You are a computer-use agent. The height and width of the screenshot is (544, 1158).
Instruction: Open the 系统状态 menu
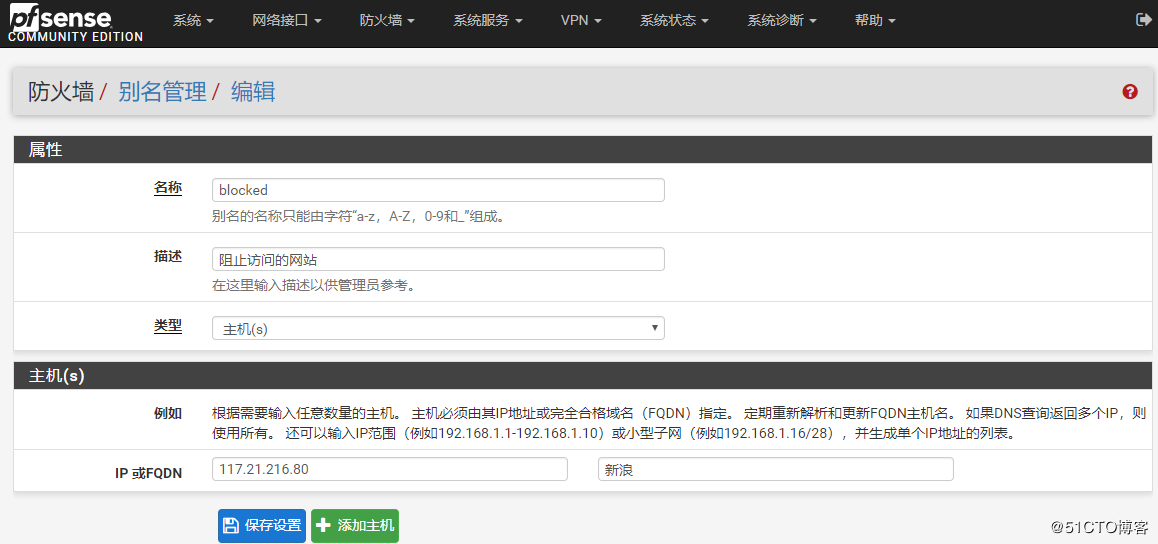pyautogui.click(x=674, y=21)
